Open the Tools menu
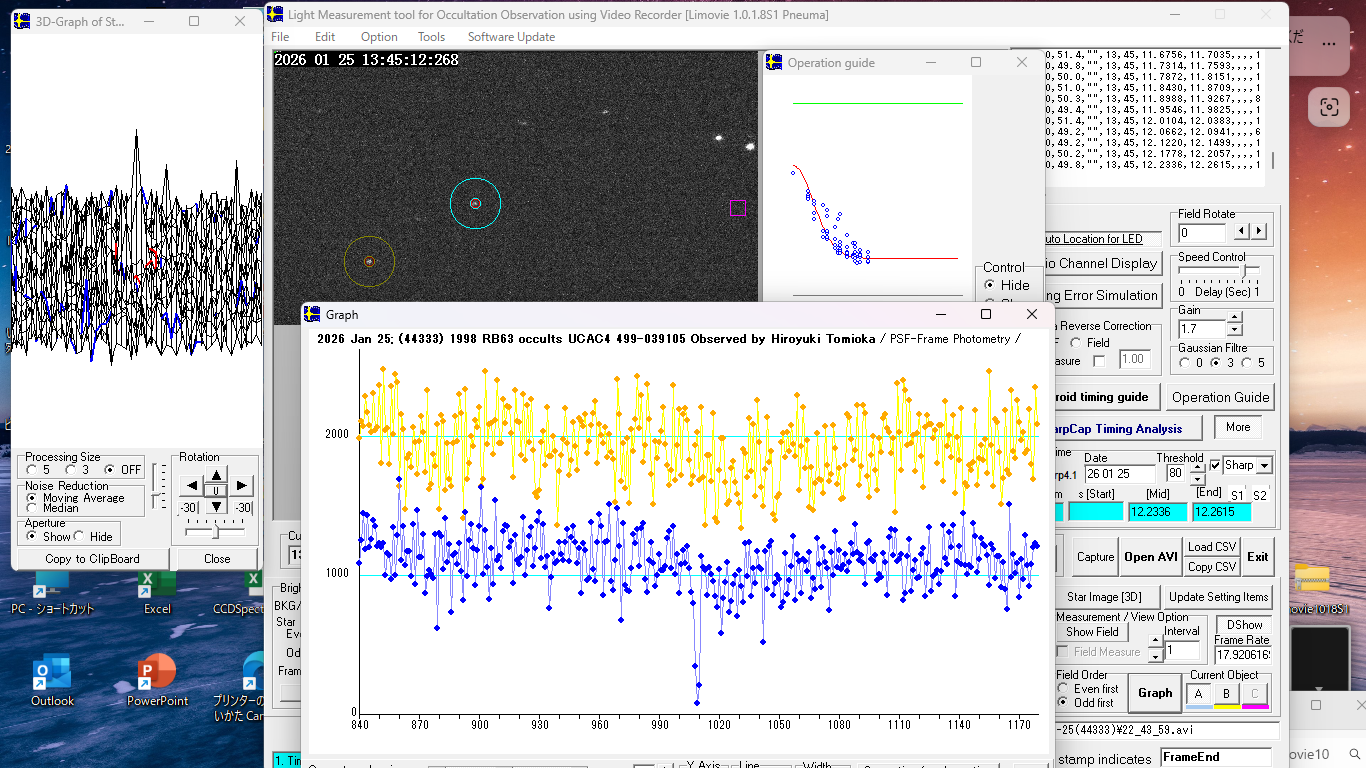 (431, 37)
